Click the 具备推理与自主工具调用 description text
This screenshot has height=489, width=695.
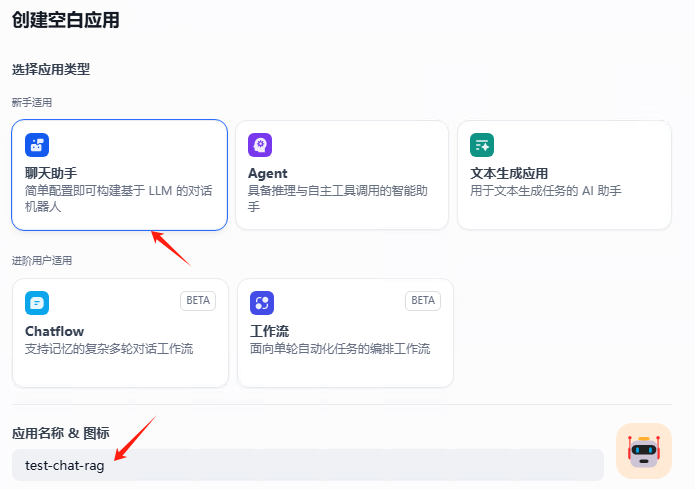point(340,190)
